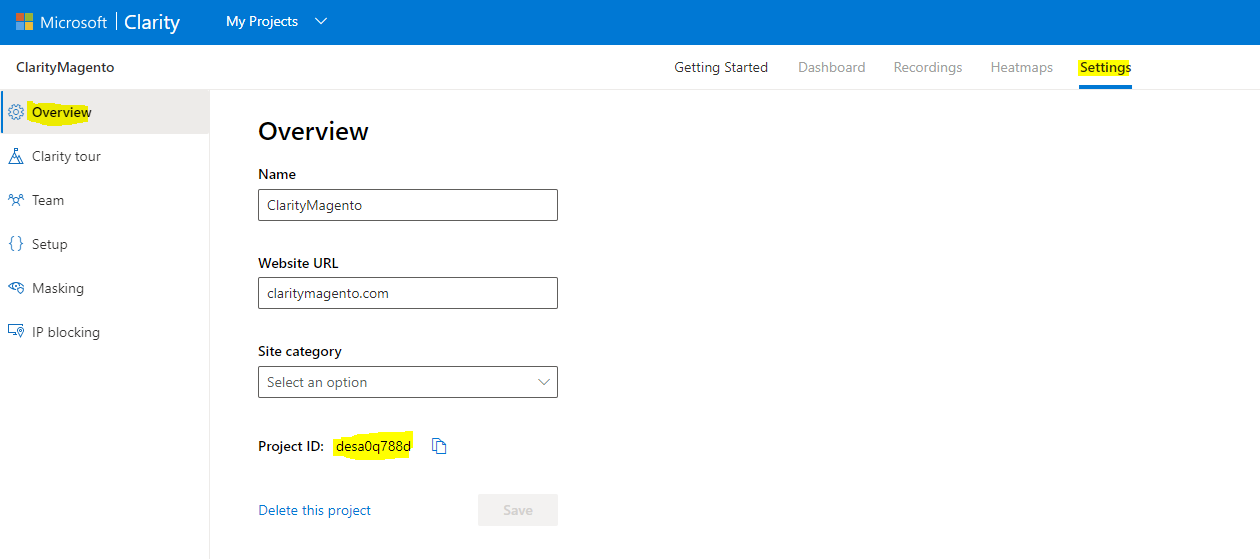This screenshot has width=1260, height=559.
Task: Click the Clarity tour icon in the sidebar
Action: pos(16,156)
